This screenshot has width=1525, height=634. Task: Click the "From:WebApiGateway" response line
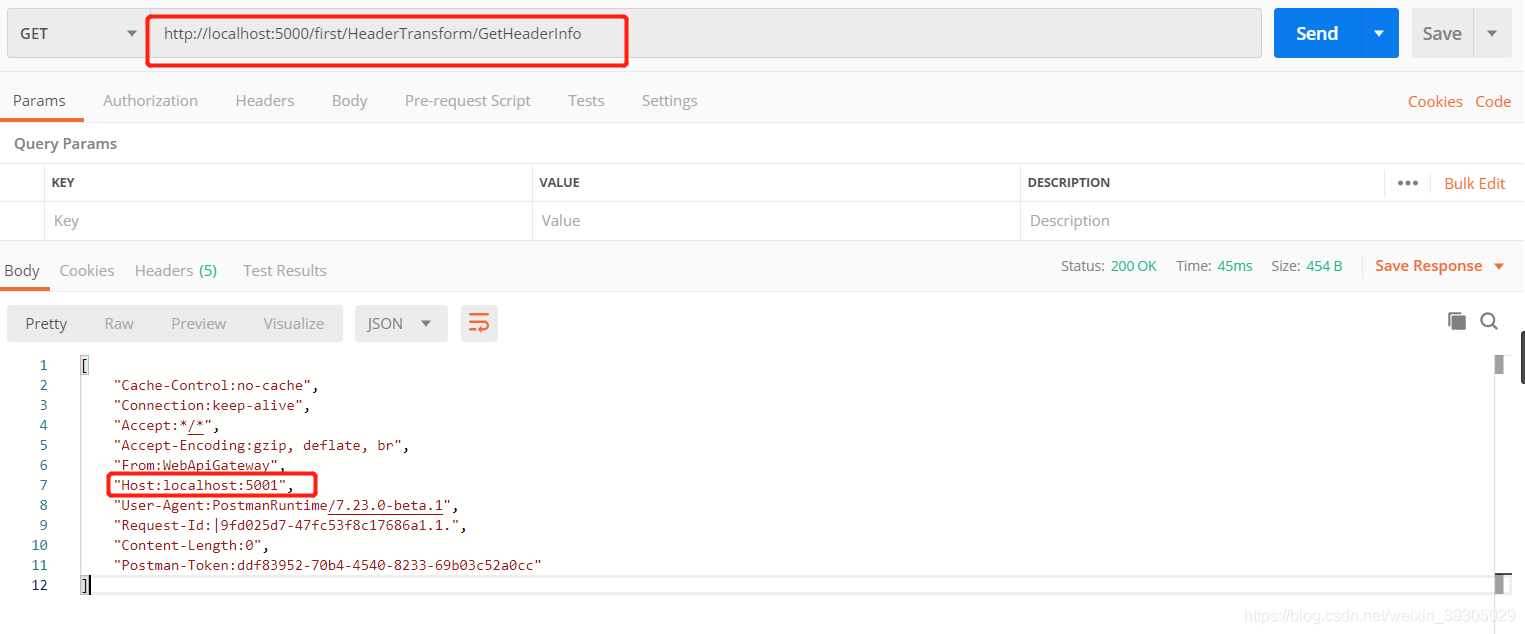click(199, 465)
